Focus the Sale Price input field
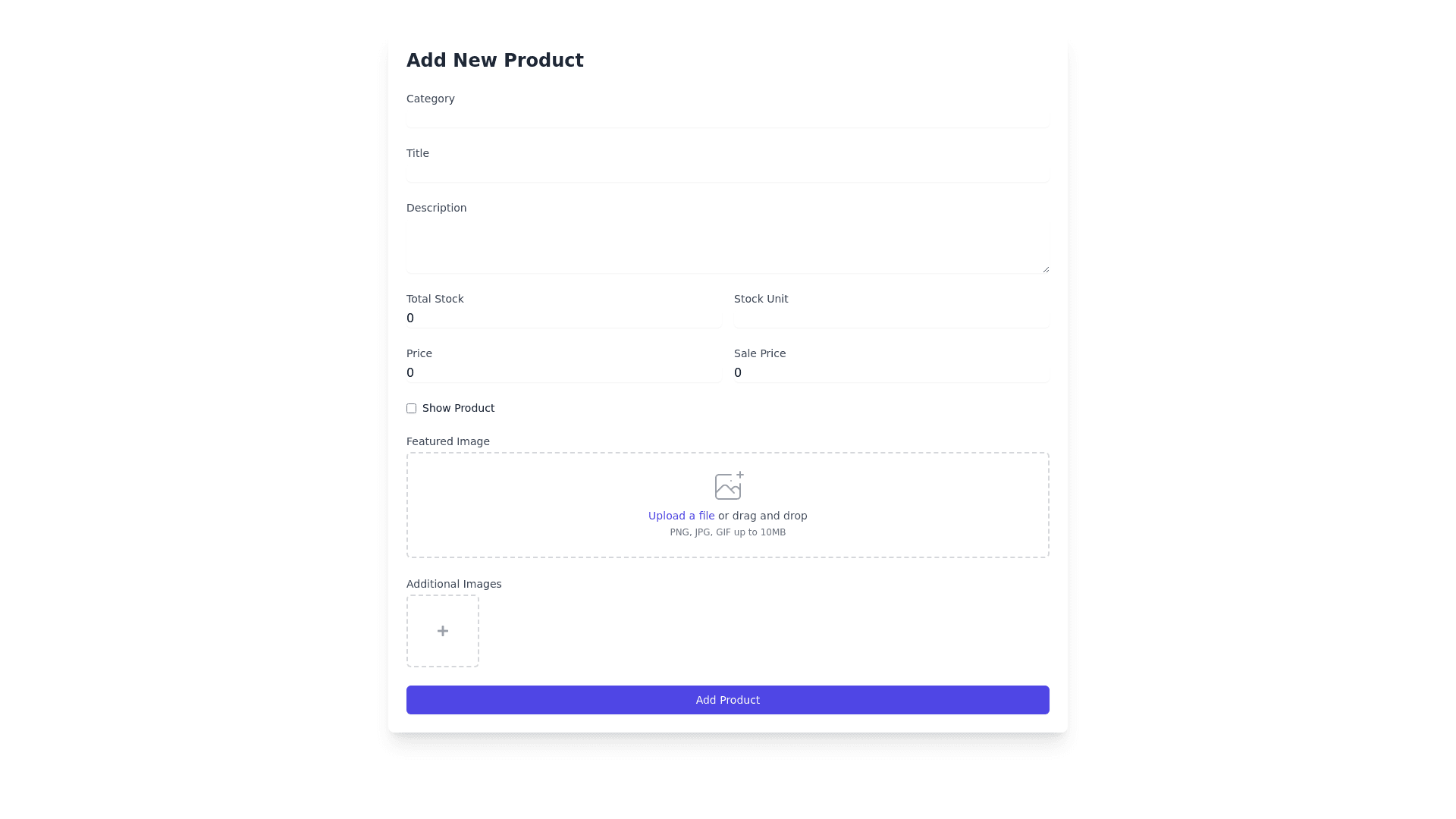This screenshot has width=1456, height=819. 891,373
